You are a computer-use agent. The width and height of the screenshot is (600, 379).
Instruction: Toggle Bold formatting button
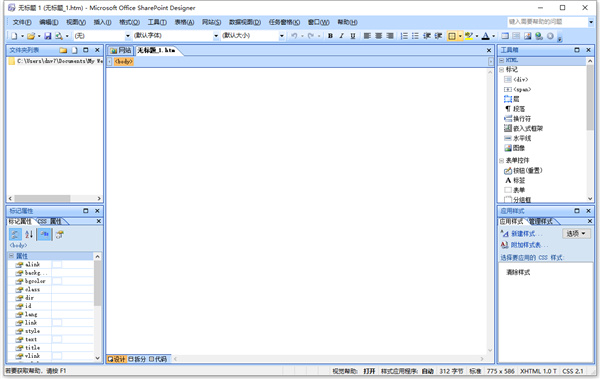(330, 36)
